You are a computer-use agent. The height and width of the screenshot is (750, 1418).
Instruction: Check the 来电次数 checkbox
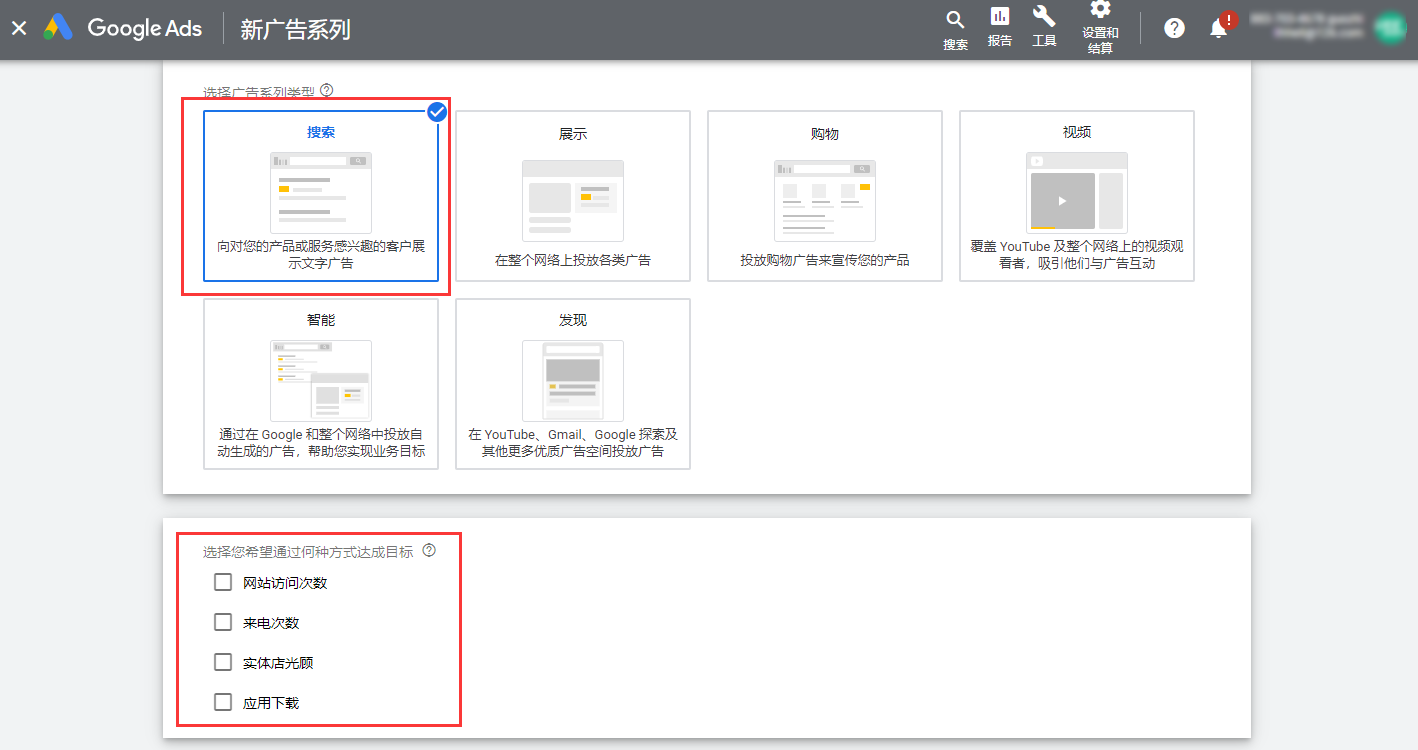click(x=223, y=622)
